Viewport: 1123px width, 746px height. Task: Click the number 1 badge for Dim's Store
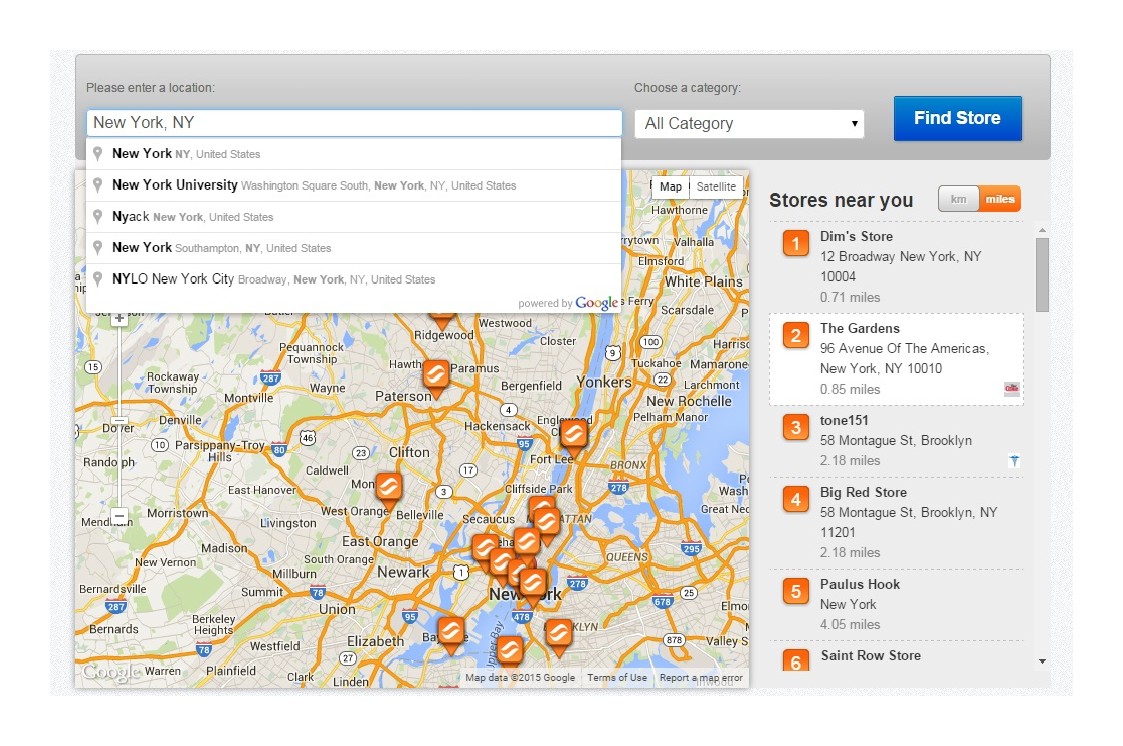pos(795,243)
